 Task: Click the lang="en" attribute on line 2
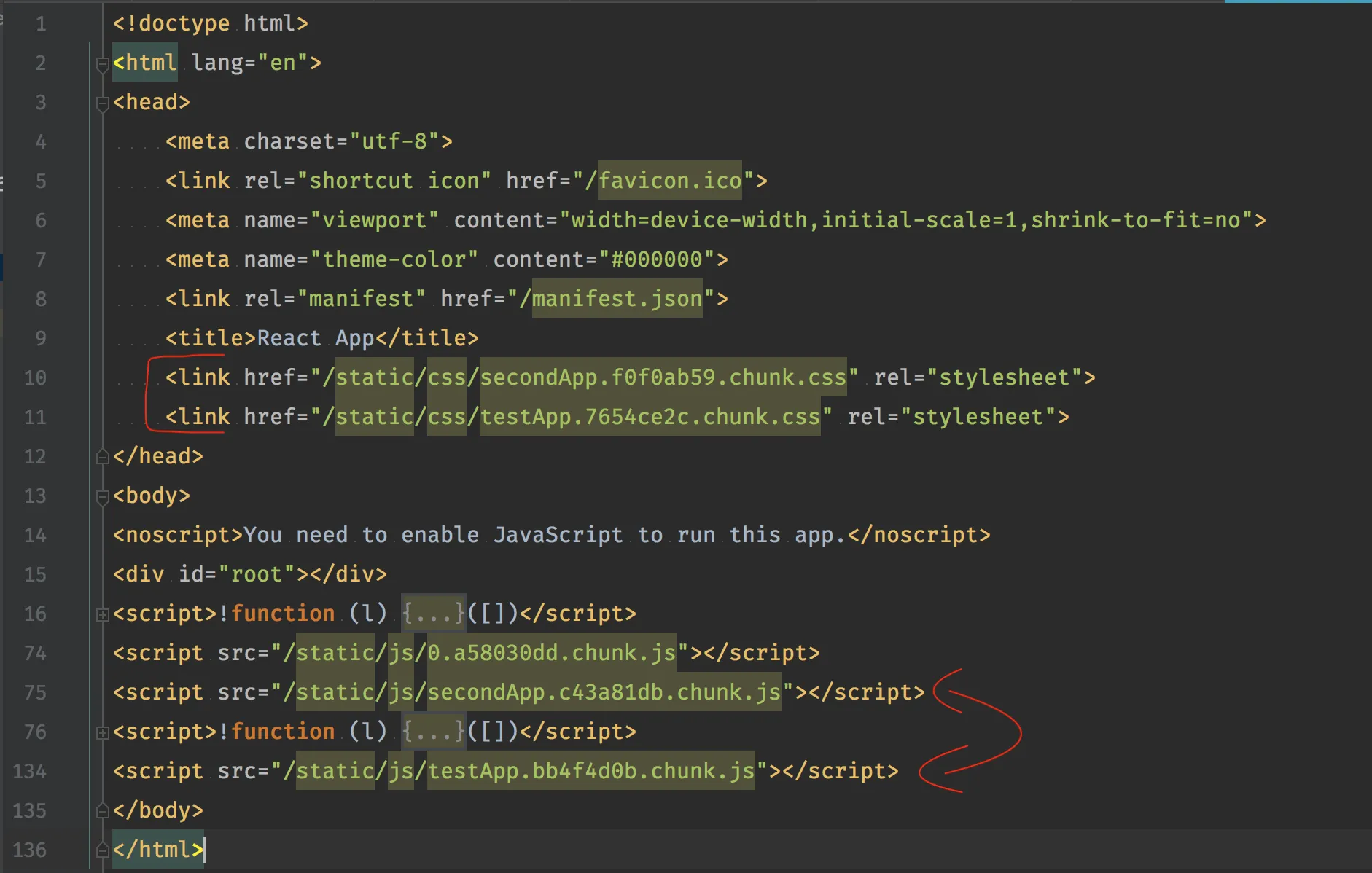tap(250, 63)
